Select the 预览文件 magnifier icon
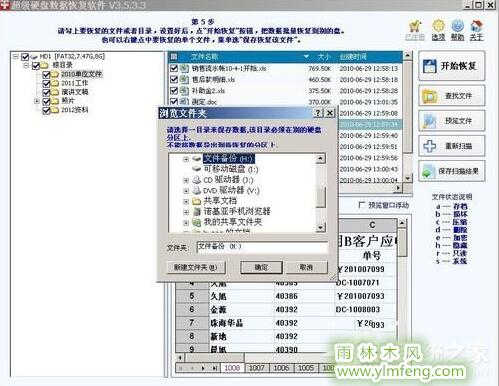 [x=430, y=121]
